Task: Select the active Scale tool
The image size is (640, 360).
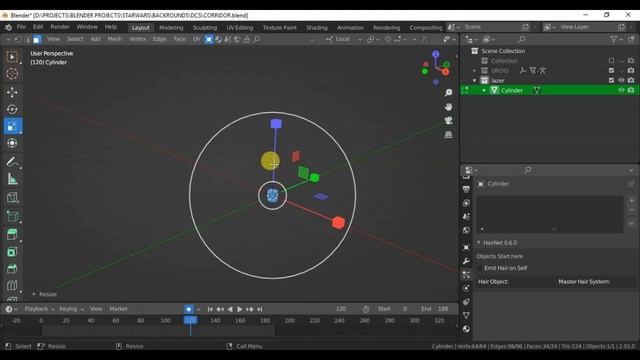Action: 12,126
